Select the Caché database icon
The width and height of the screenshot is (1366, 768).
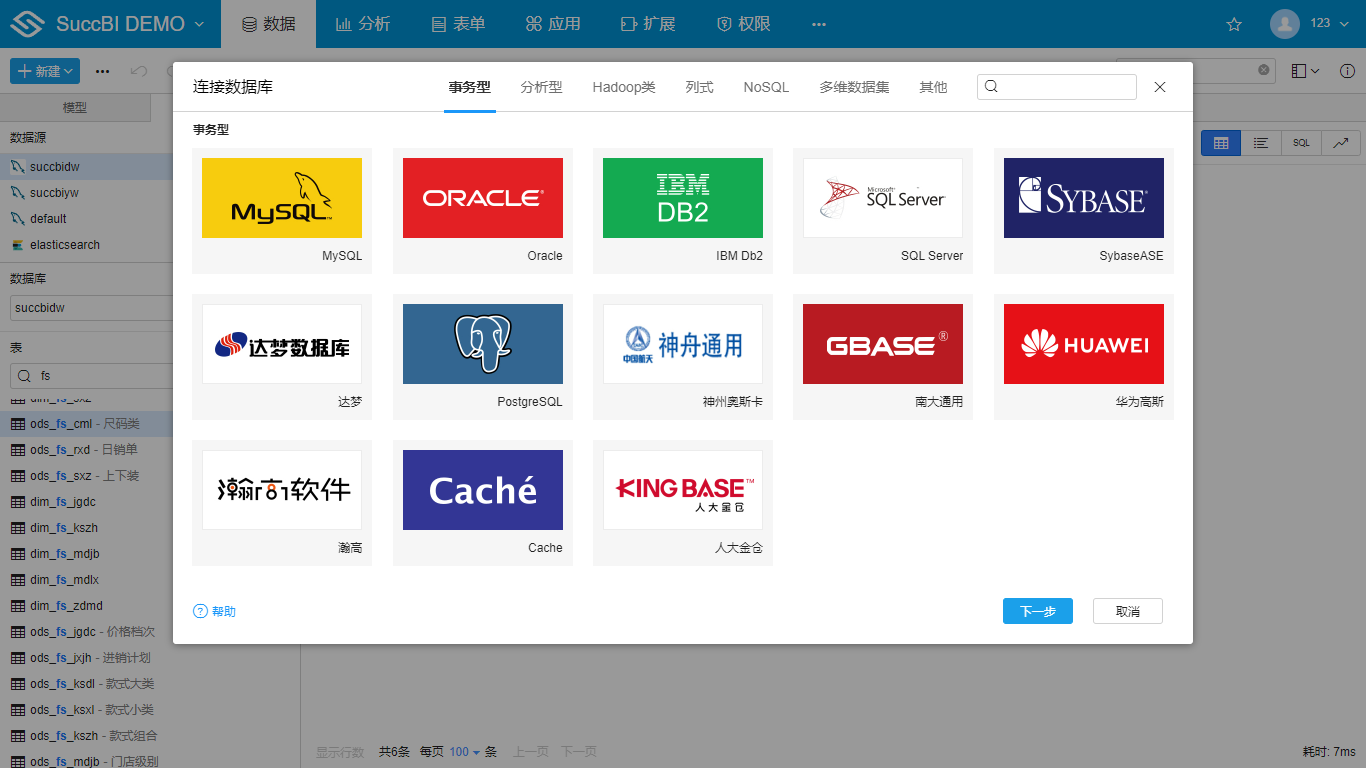[482, 491]
